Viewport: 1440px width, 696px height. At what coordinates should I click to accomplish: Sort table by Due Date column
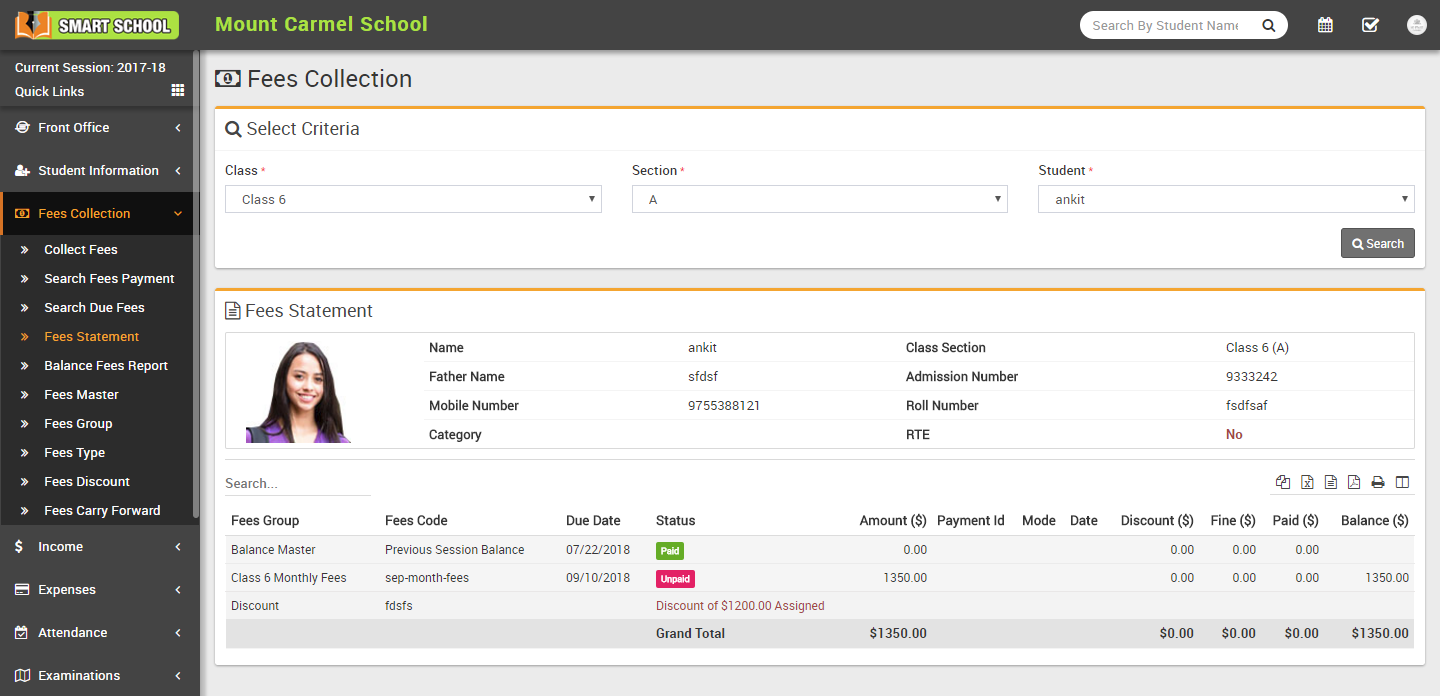pyautogui.click(x=593, y=520)
